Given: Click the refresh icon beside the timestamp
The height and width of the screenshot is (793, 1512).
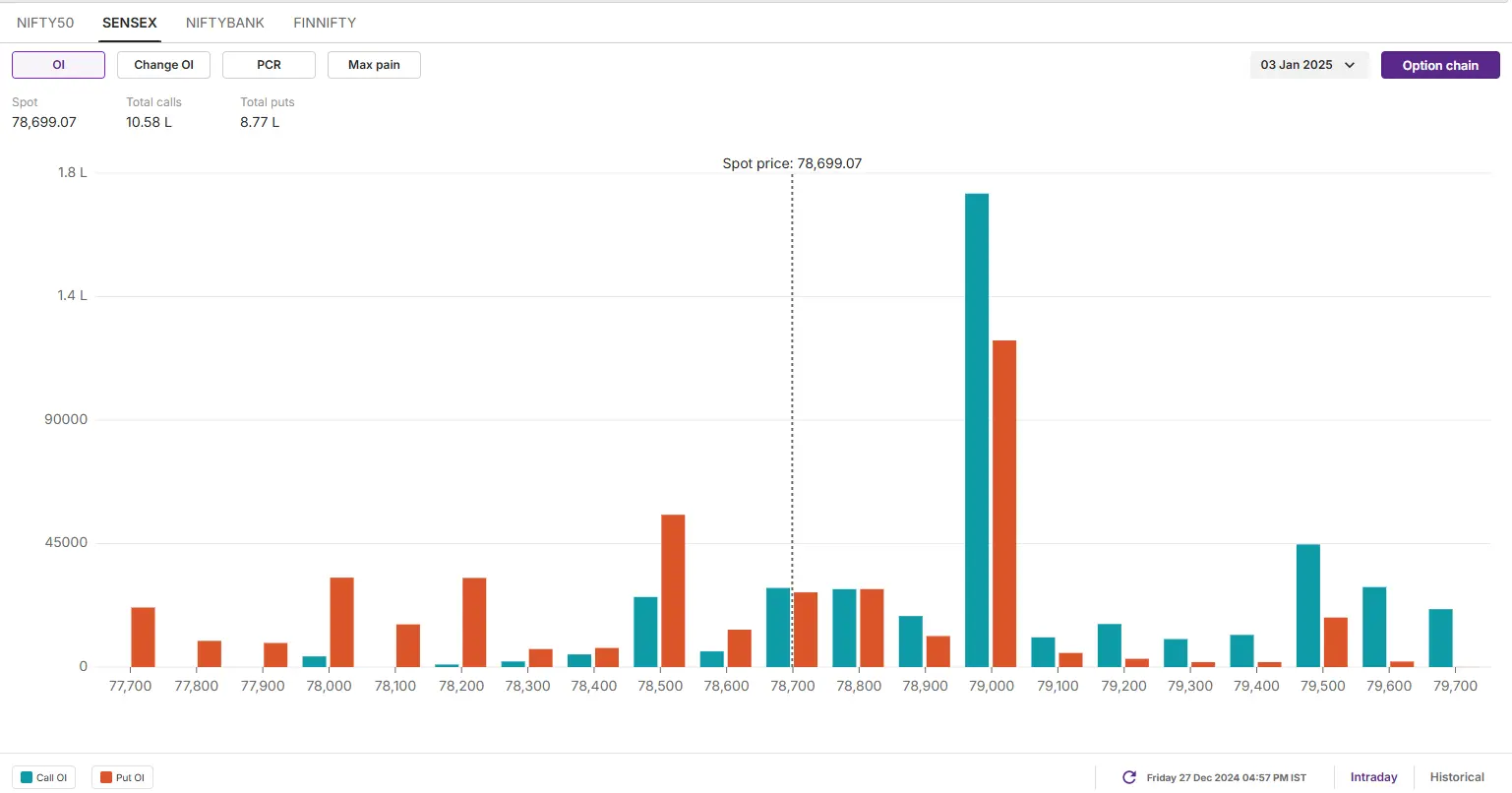Looking at the screenshot, I should [x=1129, y=777].
